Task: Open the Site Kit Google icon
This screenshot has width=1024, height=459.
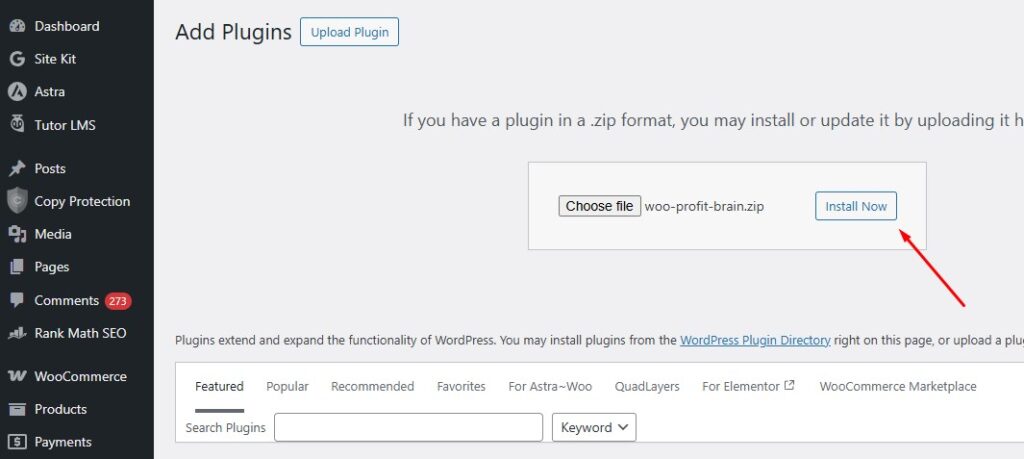Action: pyautogui.click(x=17, y=59)
